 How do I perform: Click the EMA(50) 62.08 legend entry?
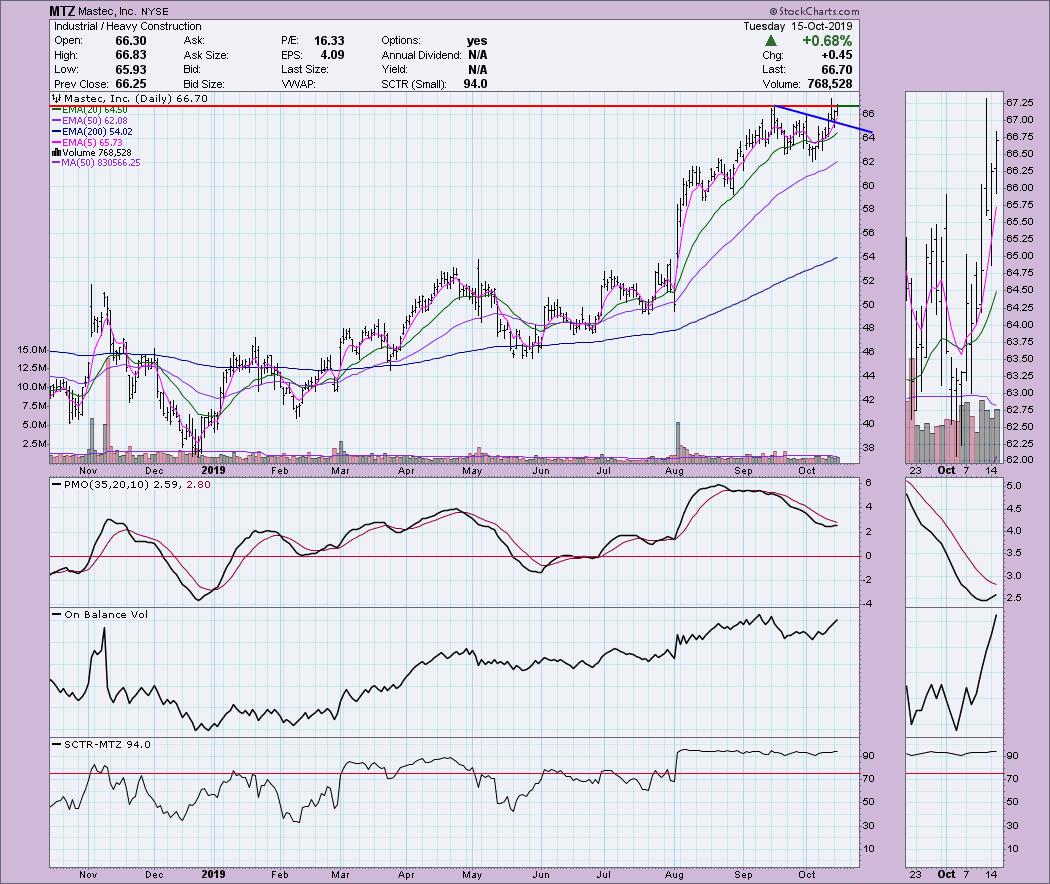click(x=94, y=121)
